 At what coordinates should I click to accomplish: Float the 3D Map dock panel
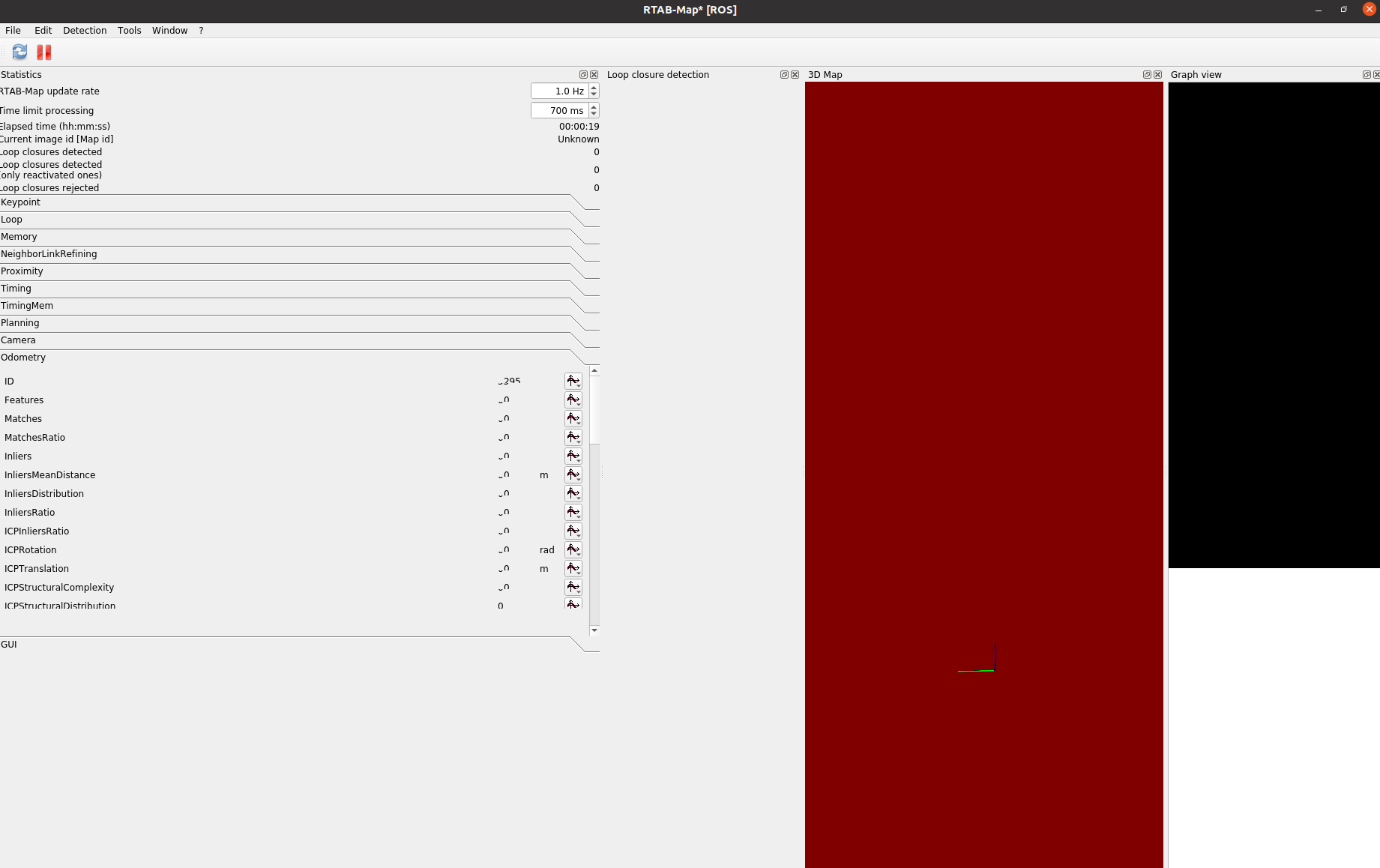(x=1146, y=75)
